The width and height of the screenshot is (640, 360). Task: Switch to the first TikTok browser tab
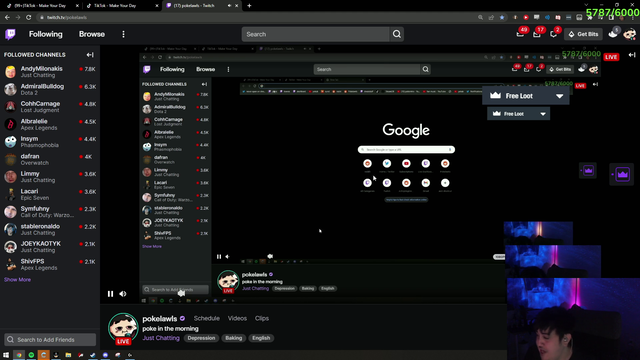[x=41, y=6]
